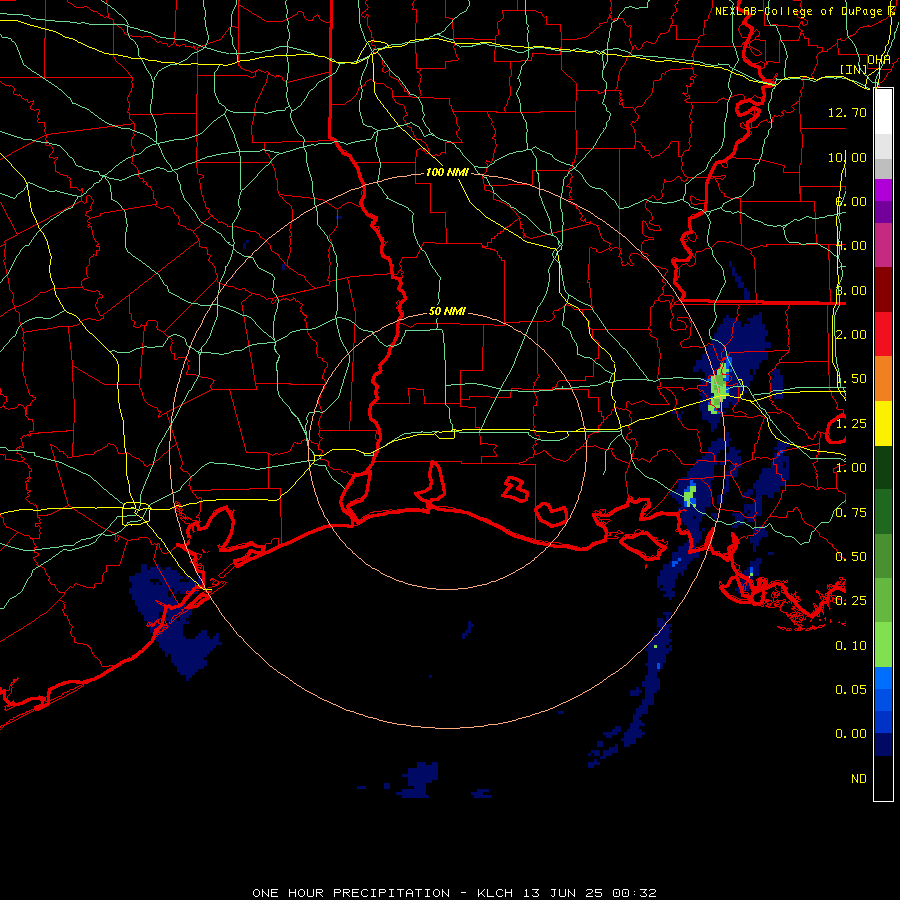Image resolution: width=900 pixels, height=900 pixels.
Task: Select the pink 4.00 inch legend color
Action: 883,246
